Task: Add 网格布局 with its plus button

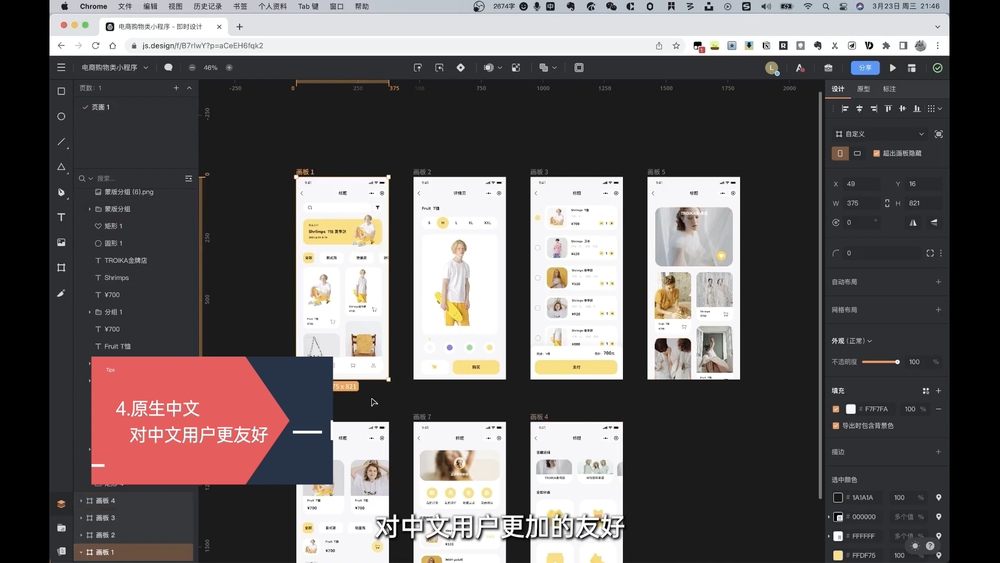Action: coord(938,309)
